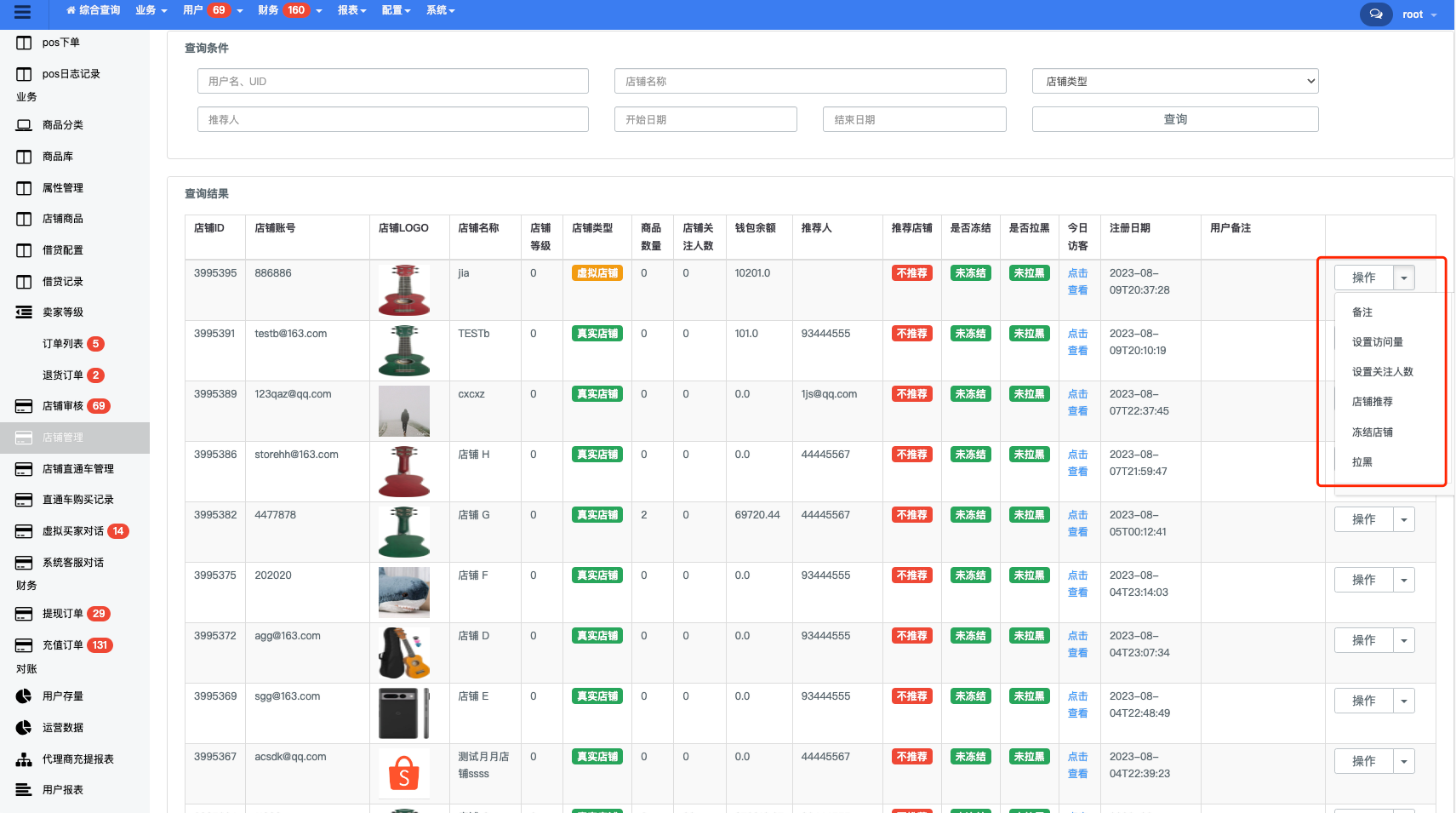Click the 卖家等级 list icon
1456x813 pixels.
[24, 312]
